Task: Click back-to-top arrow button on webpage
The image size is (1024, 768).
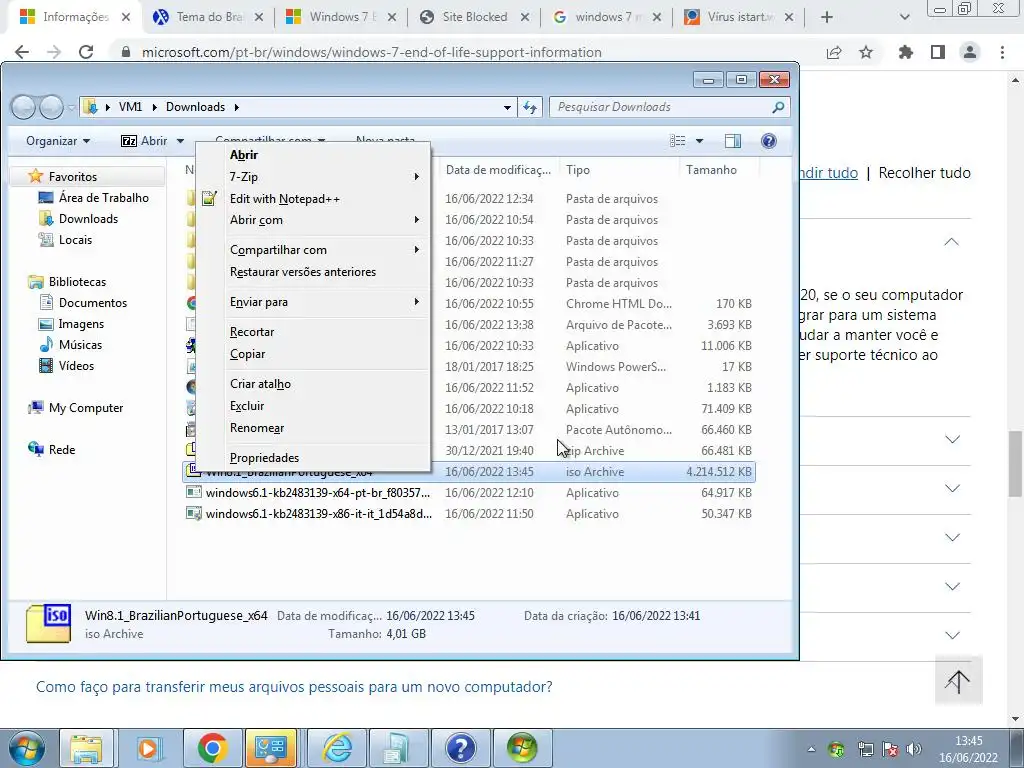Action: 958,682
